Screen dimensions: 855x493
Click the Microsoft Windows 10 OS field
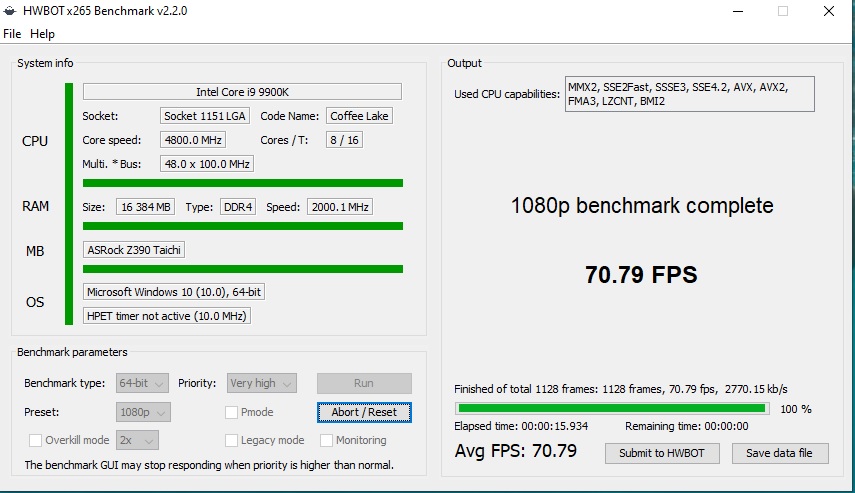pyautogui.click(x=174, y=292)
